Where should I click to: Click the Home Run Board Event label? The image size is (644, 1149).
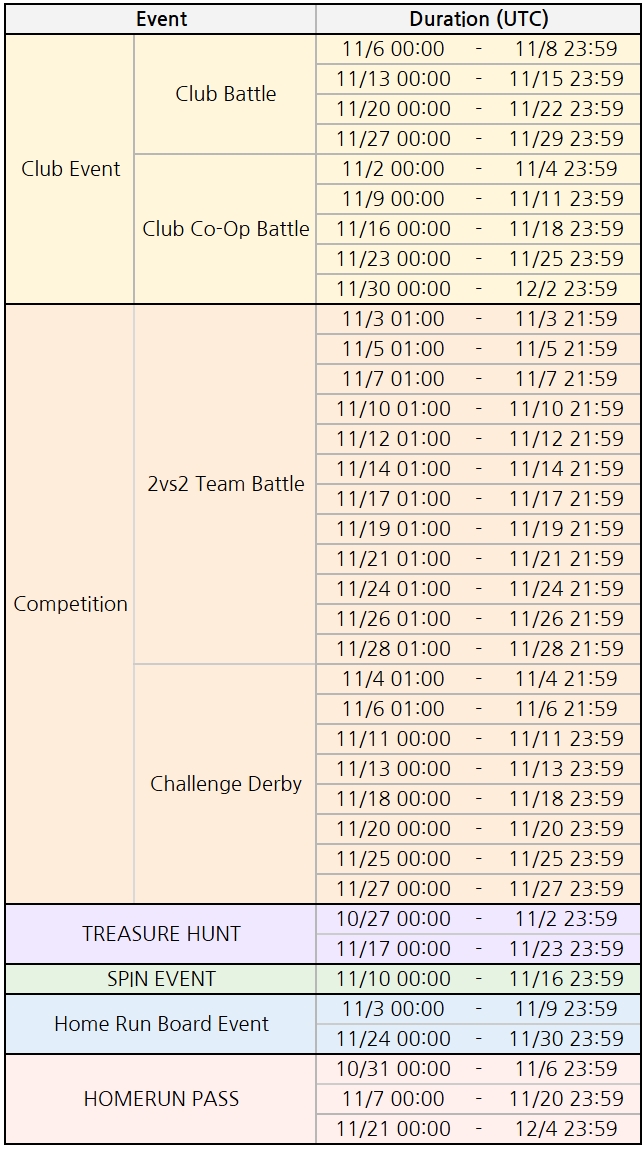[x=161, y=1024]
